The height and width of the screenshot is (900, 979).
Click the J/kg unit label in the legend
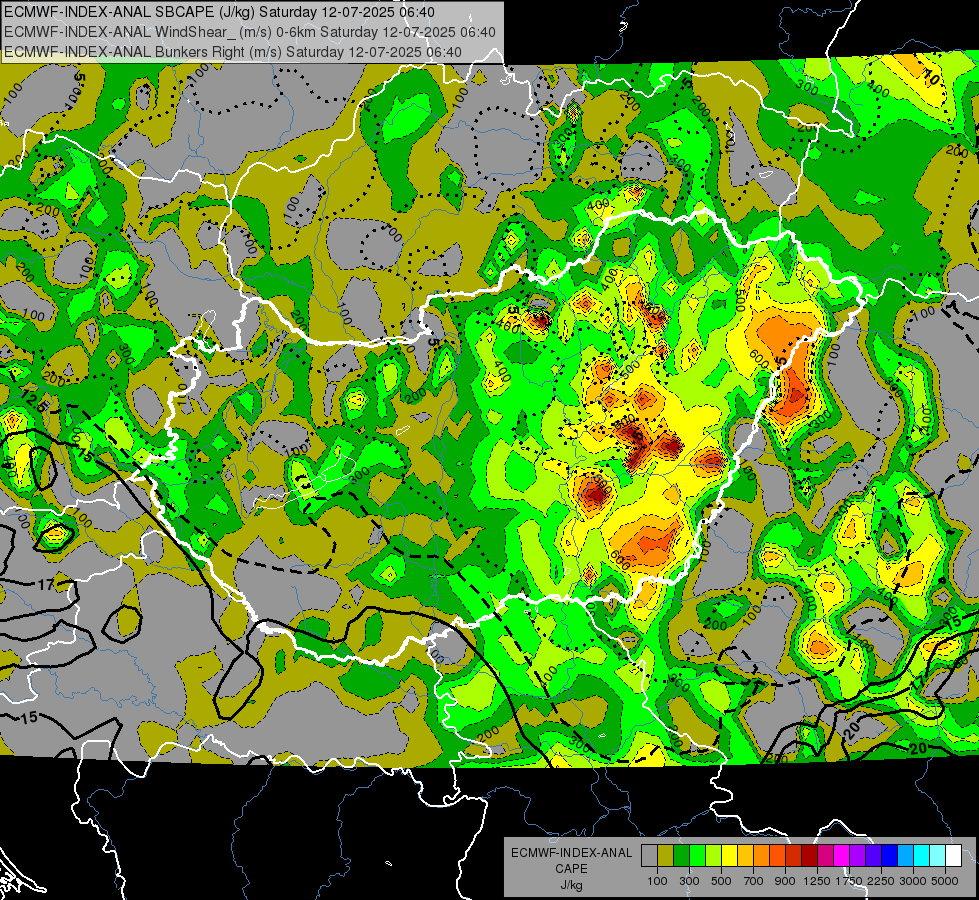[x=572, y=885]
